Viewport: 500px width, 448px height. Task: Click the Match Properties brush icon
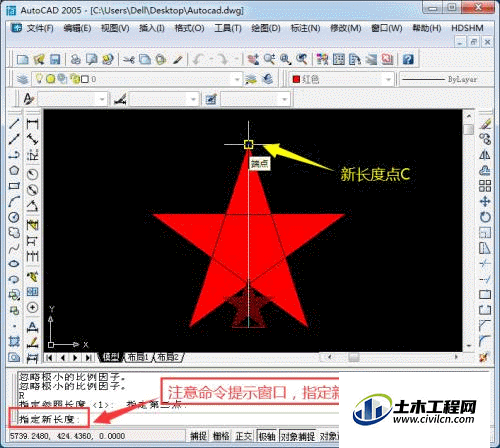[178, 59]
